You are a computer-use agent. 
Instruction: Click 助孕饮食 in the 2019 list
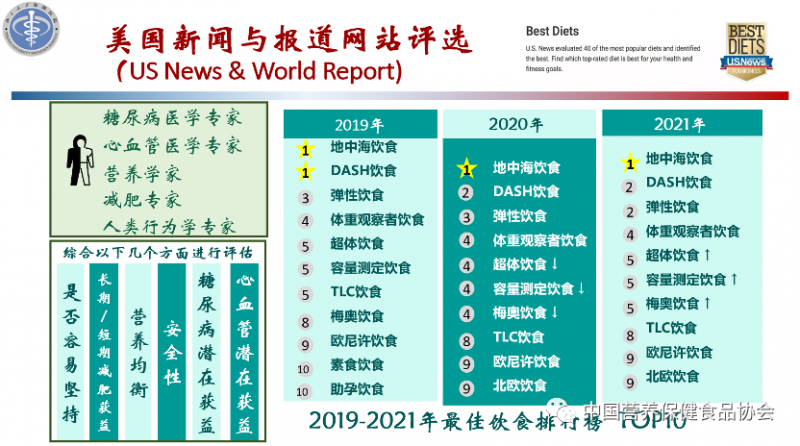click(357, 389)
